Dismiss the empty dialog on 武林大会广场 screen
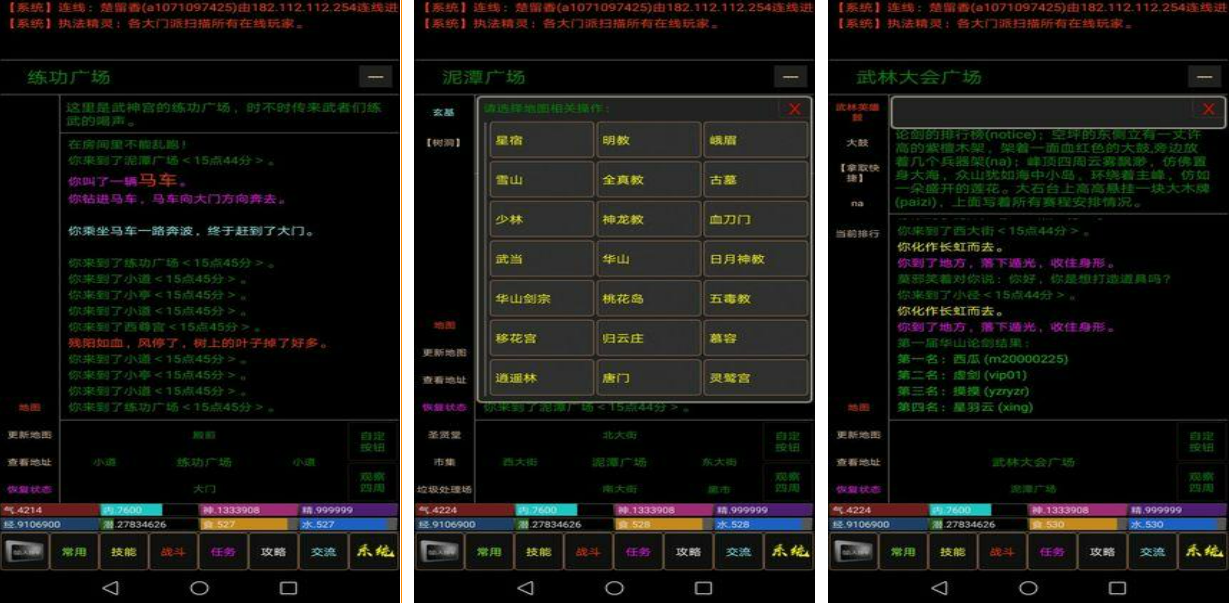 pyautogui.click(x=1208, y=109)
